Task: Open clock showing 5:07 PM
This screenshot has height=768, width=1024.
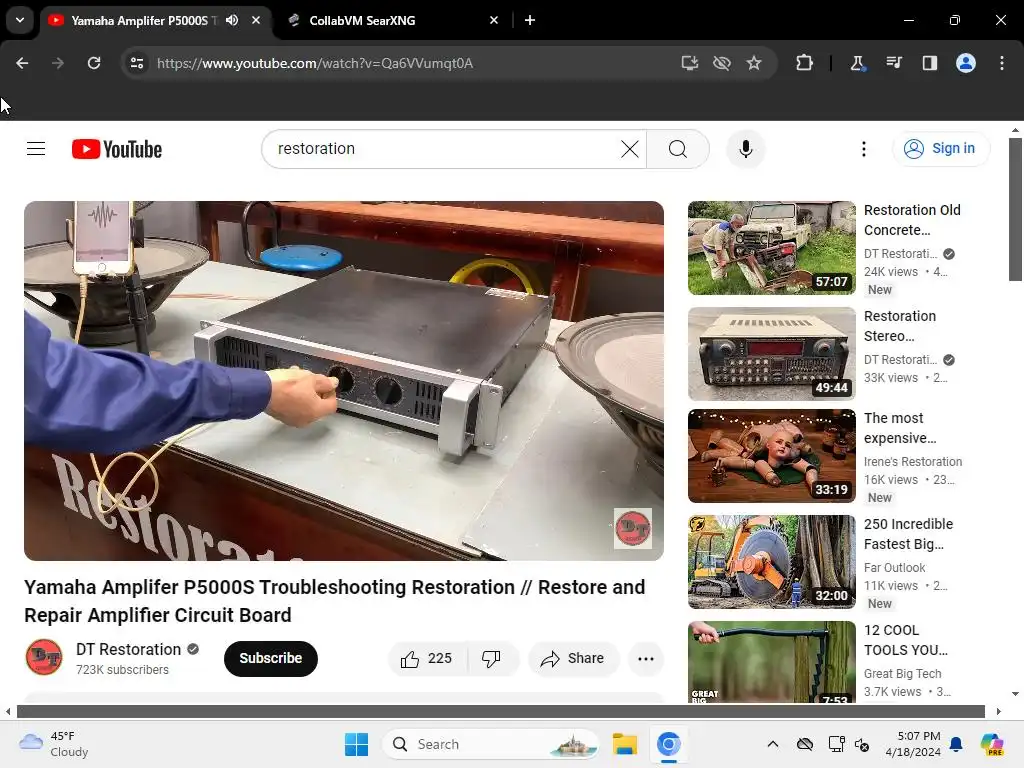Action: coord(913,744)
